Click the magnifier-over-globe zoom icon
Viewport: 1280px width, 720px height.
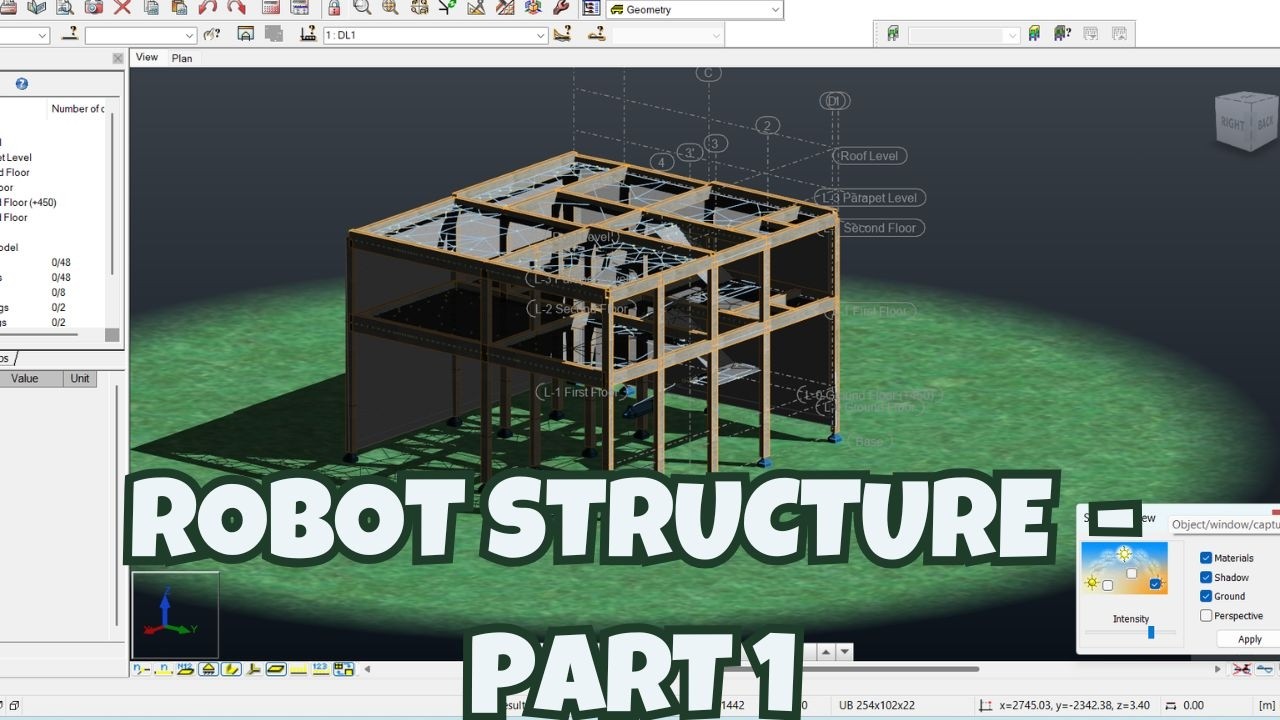[390, 8]
